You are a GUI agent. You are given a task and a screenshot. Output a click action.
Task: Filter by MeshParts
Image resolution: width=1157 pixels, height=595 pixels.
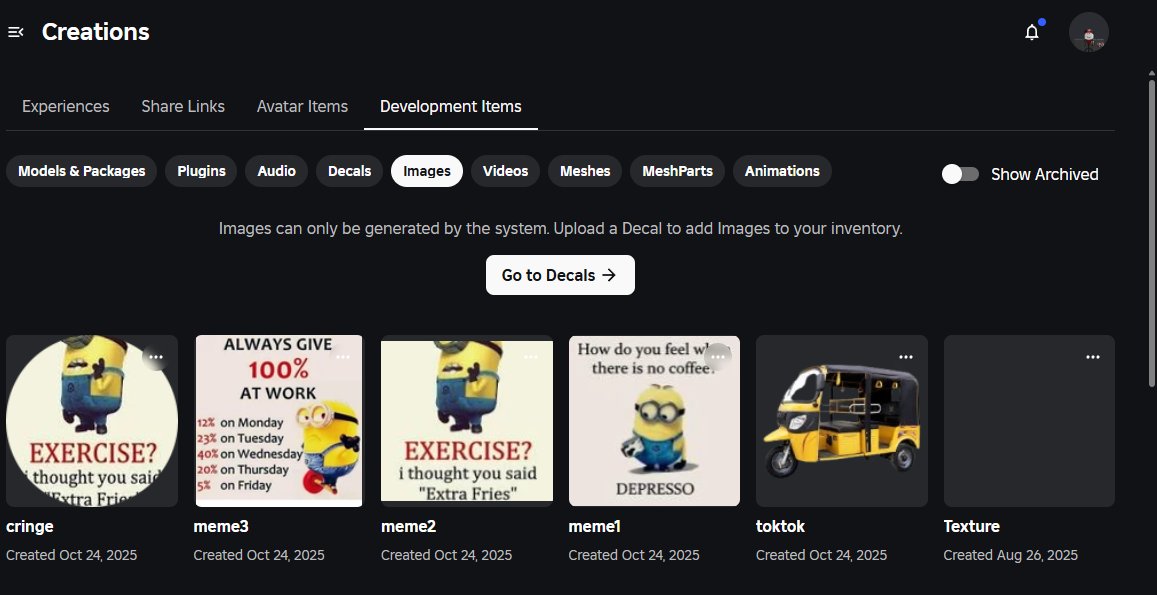coord(677,171)
